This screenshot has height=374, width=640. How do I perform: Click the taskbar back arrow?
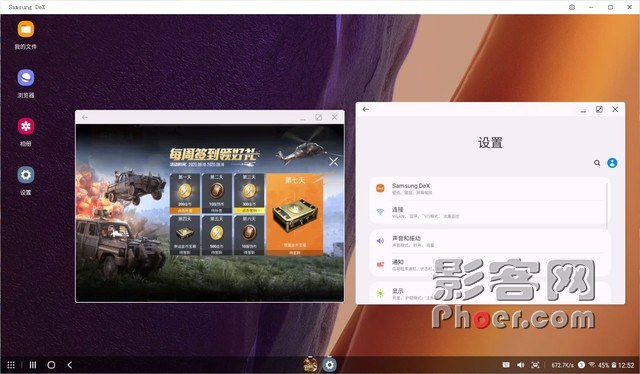[69, 365]
